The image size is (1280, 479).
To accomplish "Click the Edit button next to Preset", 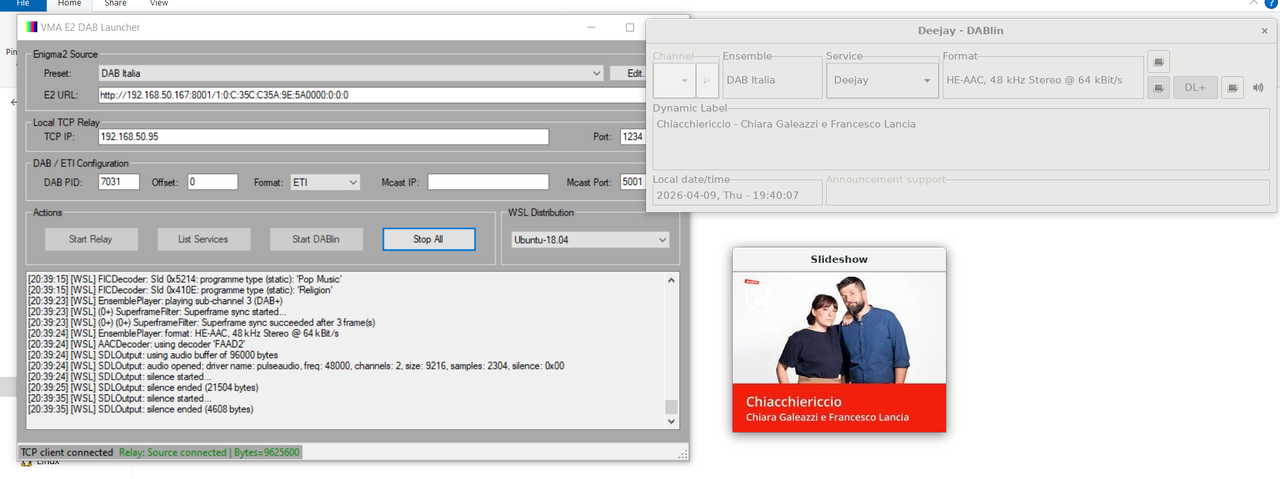I will tap(633, 73).
